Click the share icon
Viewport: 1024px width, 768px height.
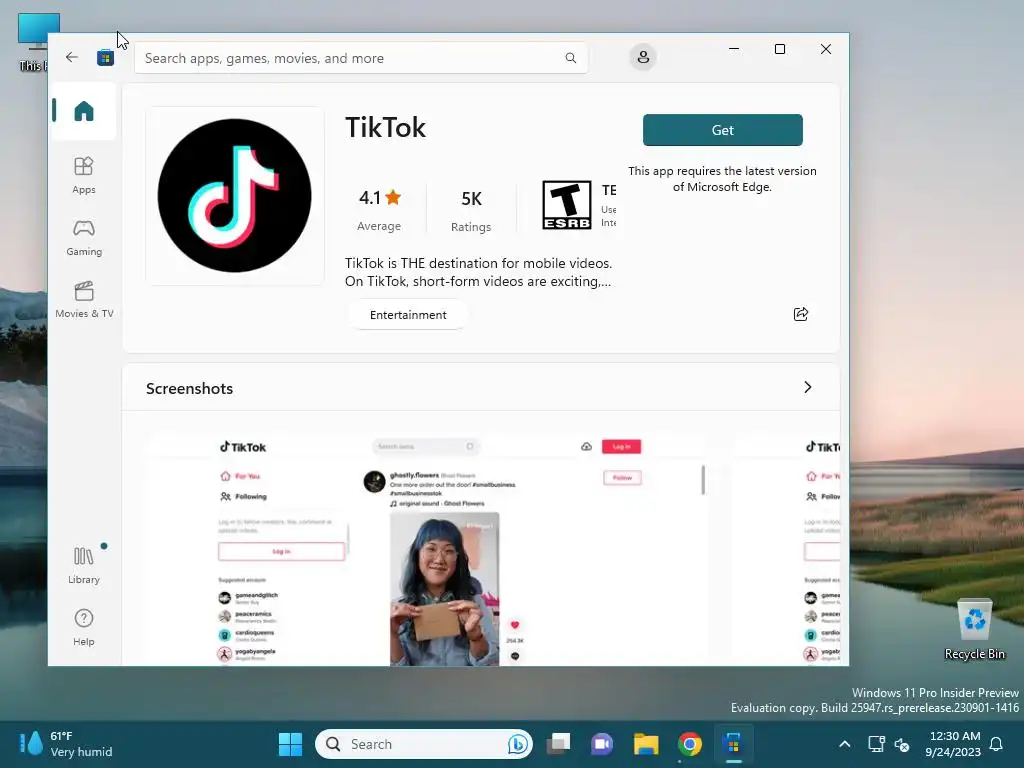[x=801, y=314]
